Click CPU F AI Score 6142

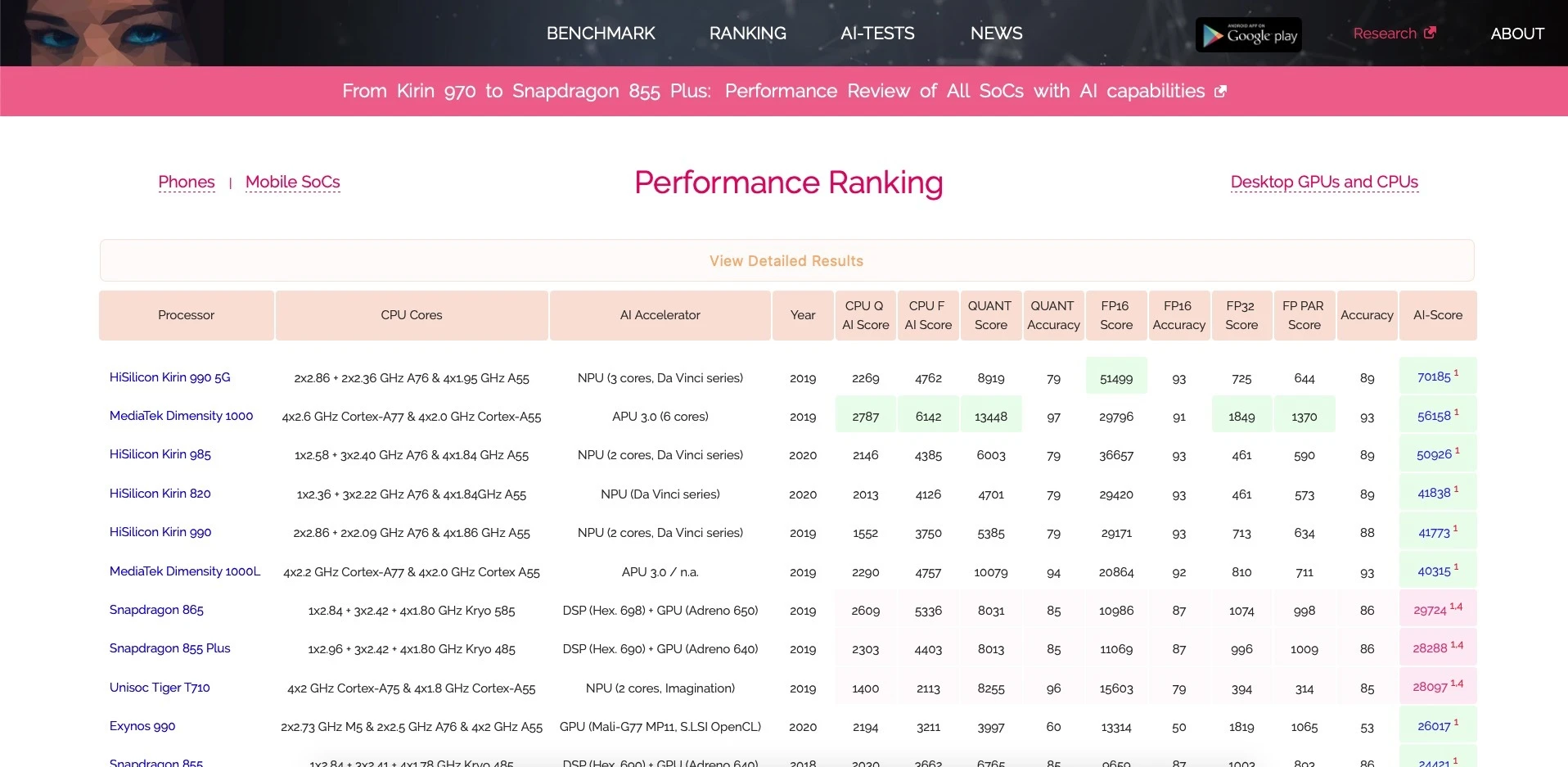928,416
